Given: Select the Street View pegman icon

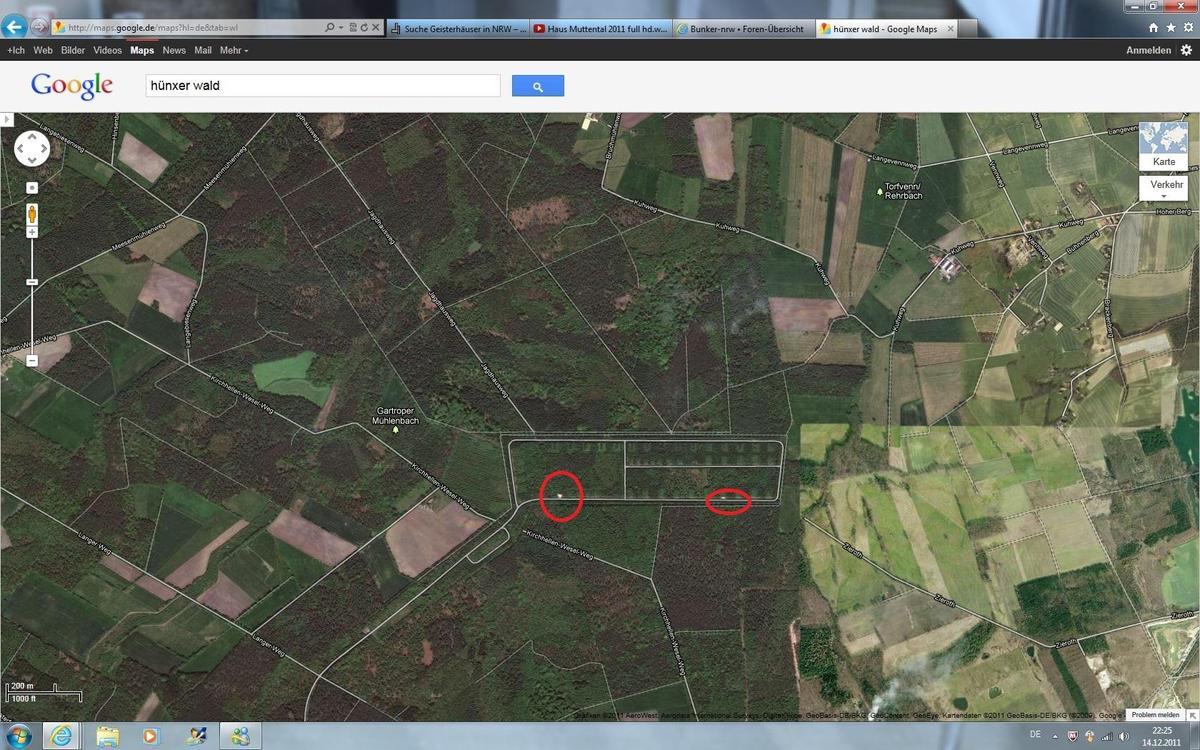Looking at the screenshot, I should tap(32, 213).
